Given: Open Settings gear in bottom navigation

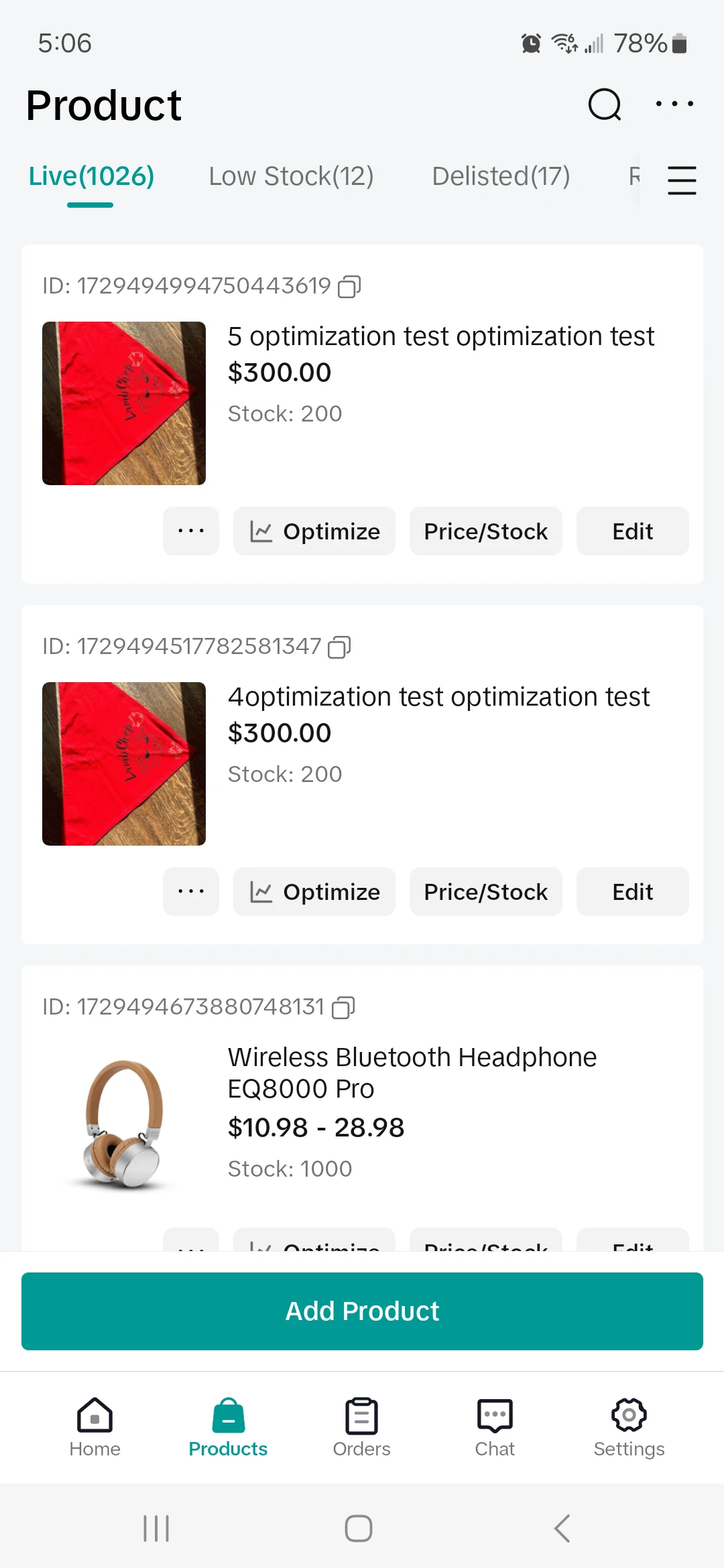Looking at the screenshot, I should pyautogui.click(x=629, y=1427).
